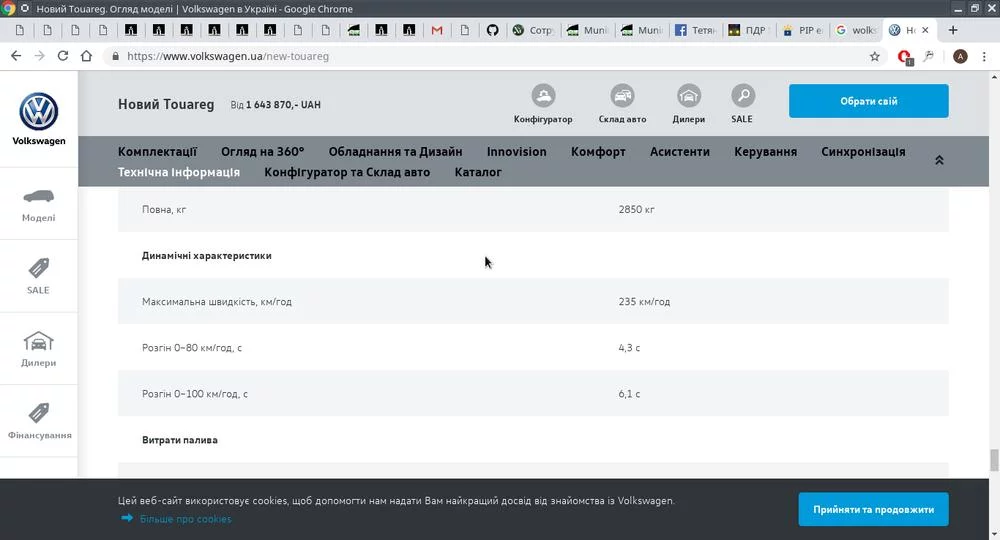Screen dimensions: 1000x540
Task: Switch to the Google wolks tab
Action: (x=857, y=30)
